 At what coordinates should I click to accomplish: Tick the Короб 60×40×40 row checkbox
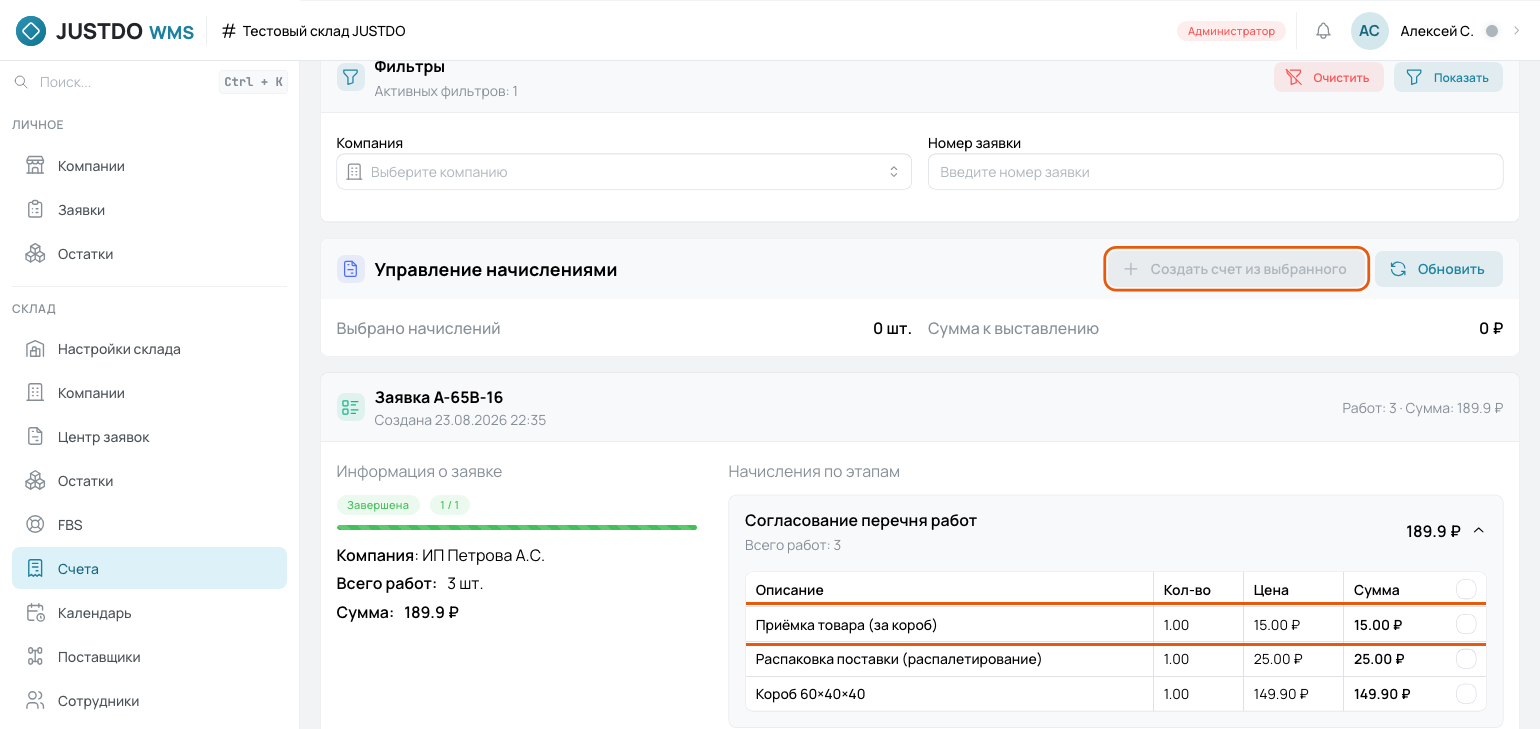[x=1466, y=694]
